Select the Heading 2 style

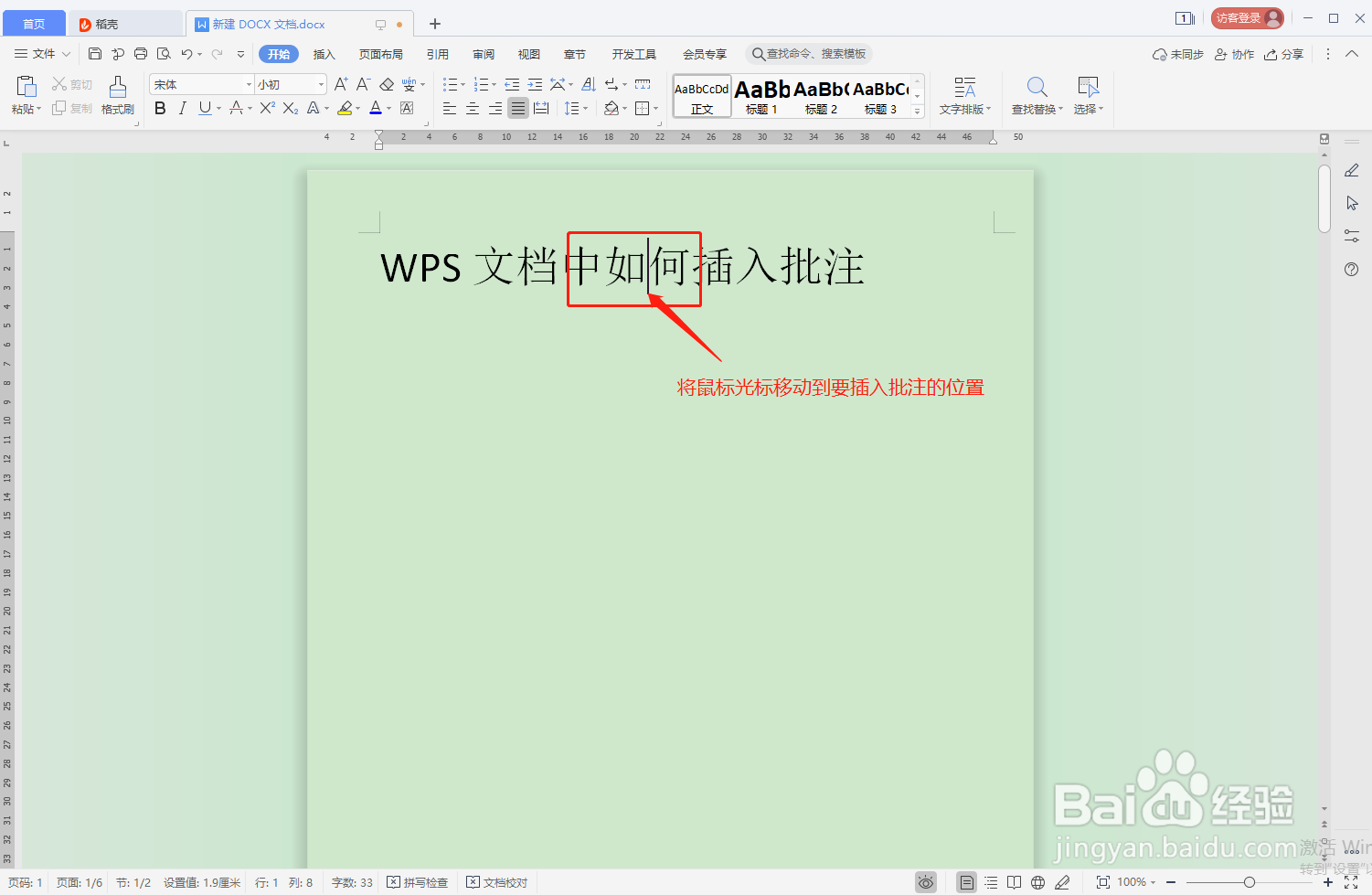(821, 96)
